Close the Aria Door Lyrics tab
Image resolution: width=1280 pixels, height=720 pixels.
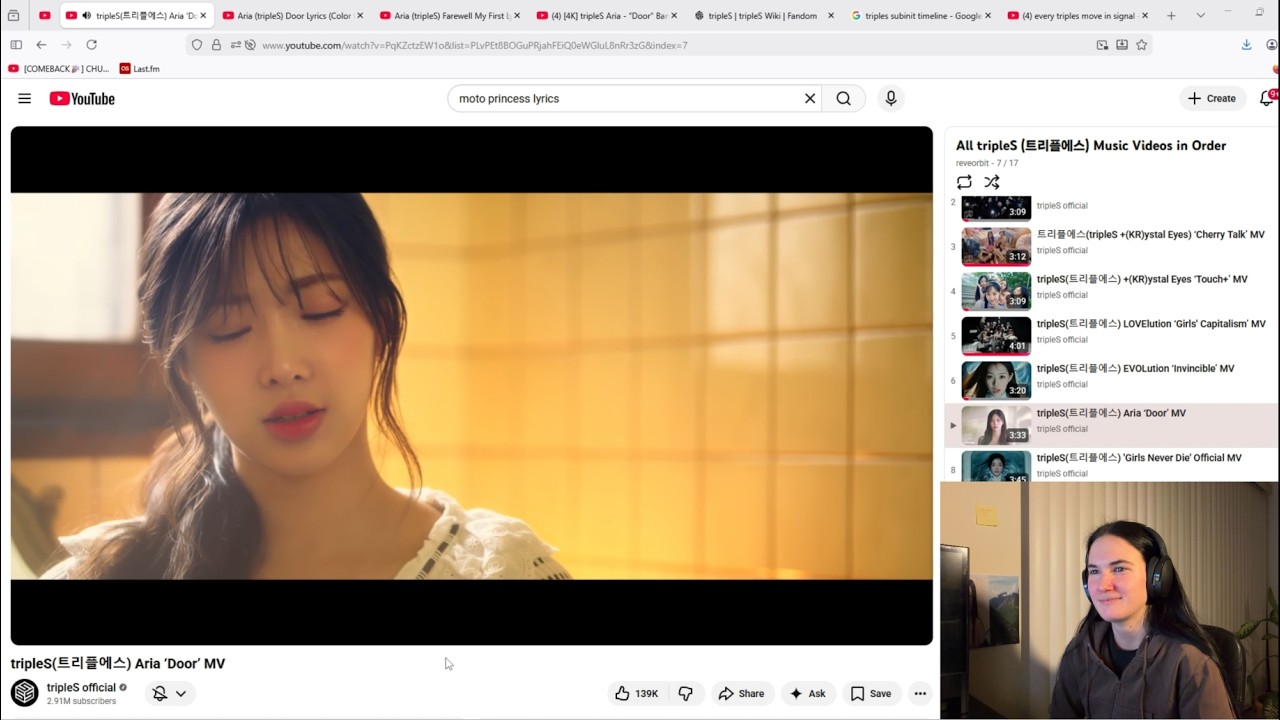pyautogui.click(x=359, y=15)
